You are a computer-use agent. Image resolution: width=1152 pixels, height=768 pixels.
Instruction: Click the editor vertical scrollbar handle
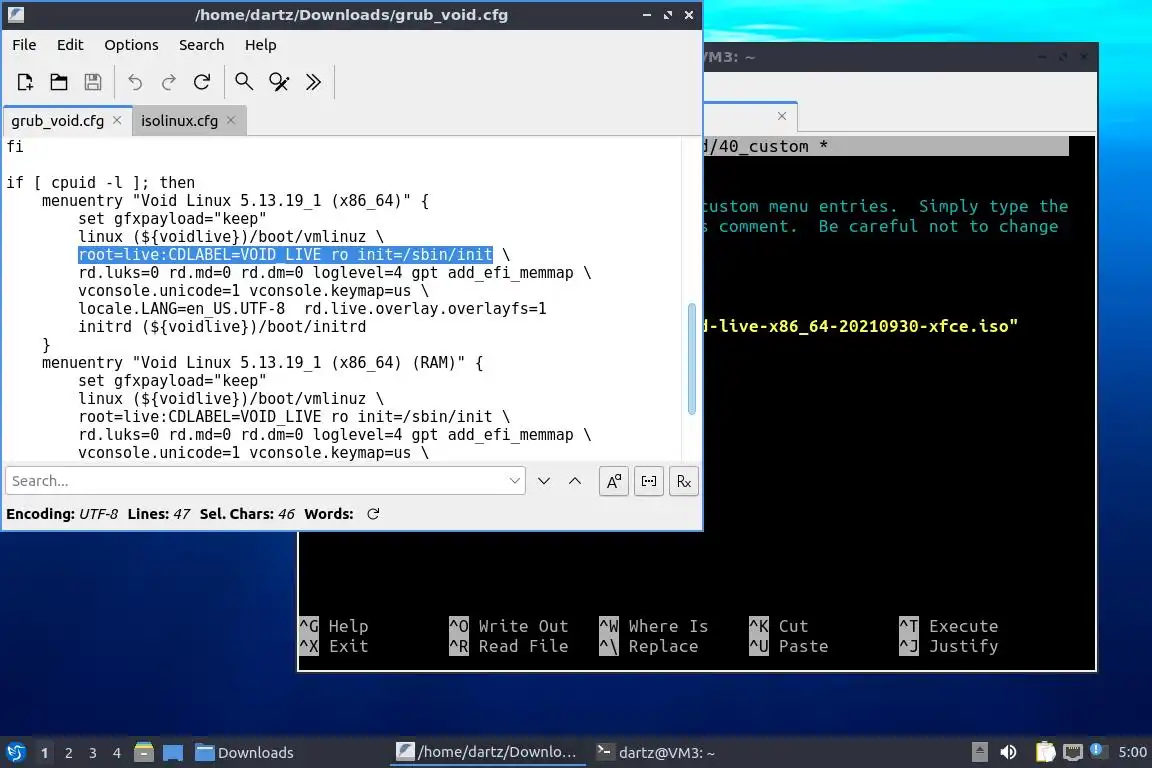pos(691,359)
